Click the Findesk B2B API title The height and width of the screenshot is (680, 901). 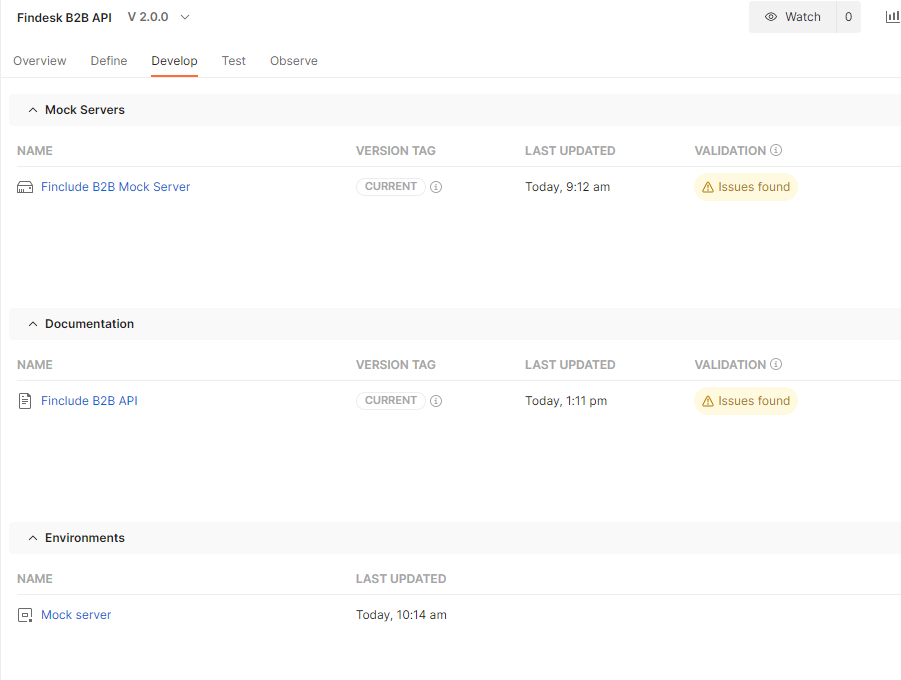click(x=64, y=18)
